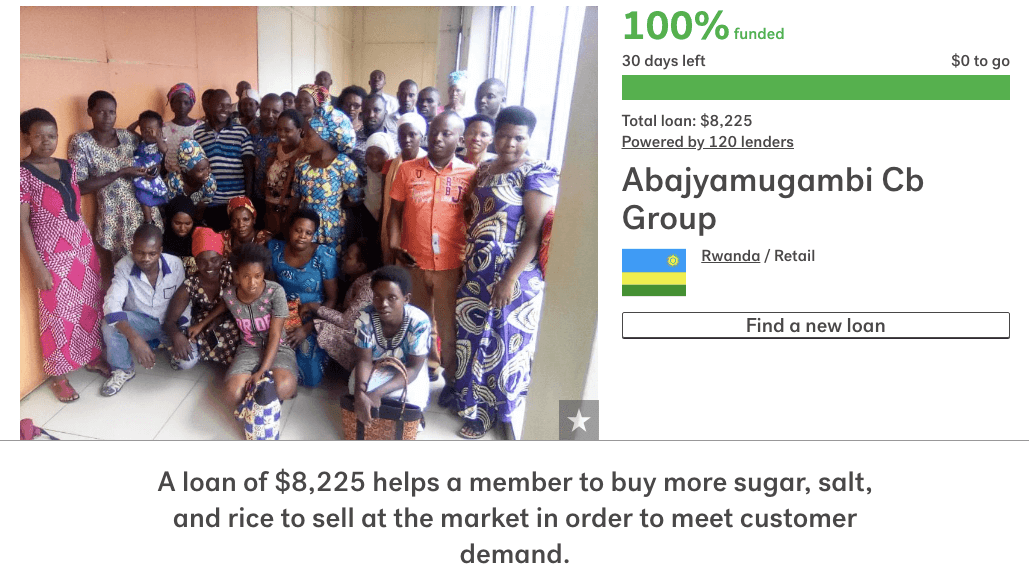Click the woven basket in the photo
The height and width of the screenshot is (576, 1029).
coord(382,407)
